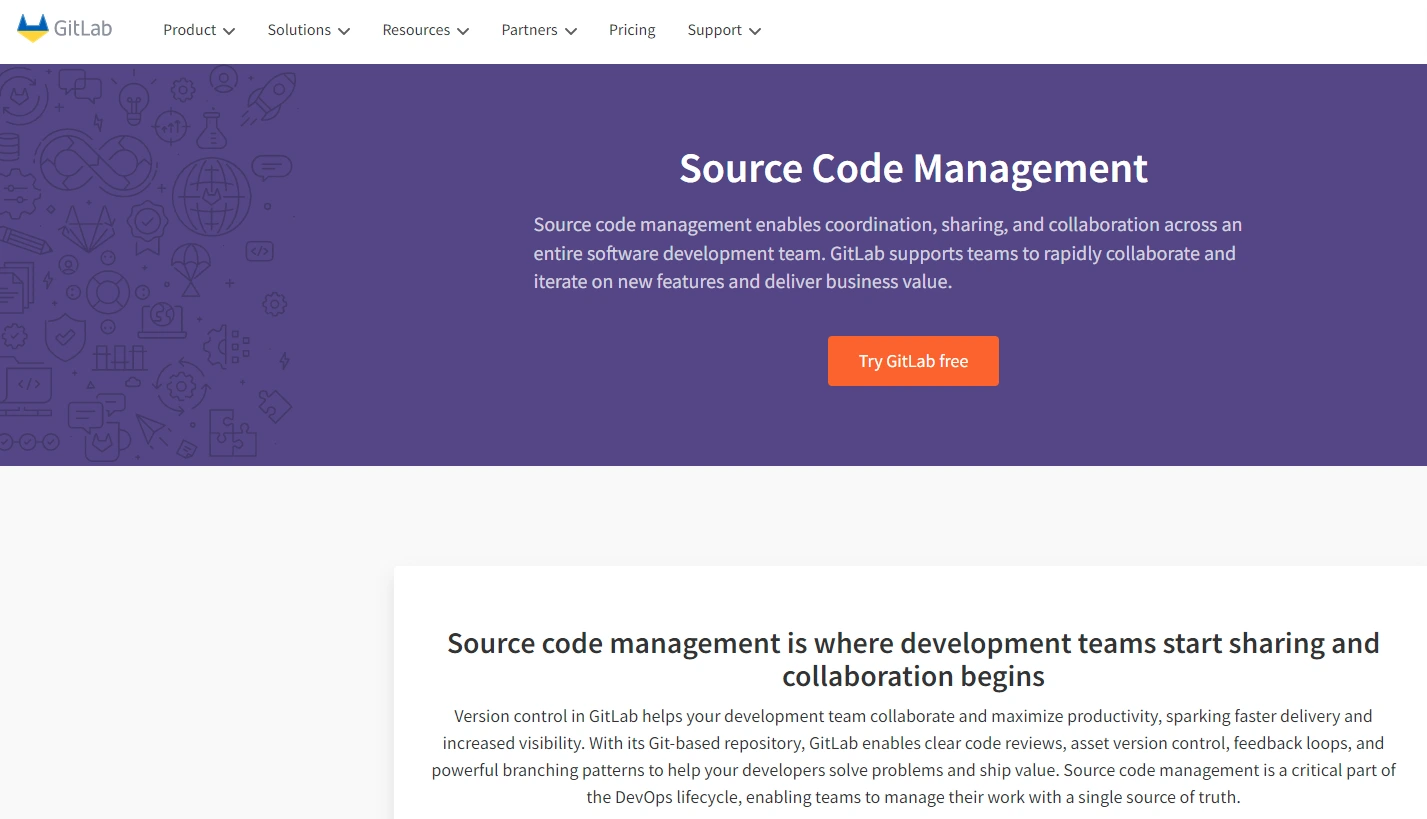1427x819 pixels.
Task: Click the GitLab fox logo icon
Action: (x=32, y=28)
